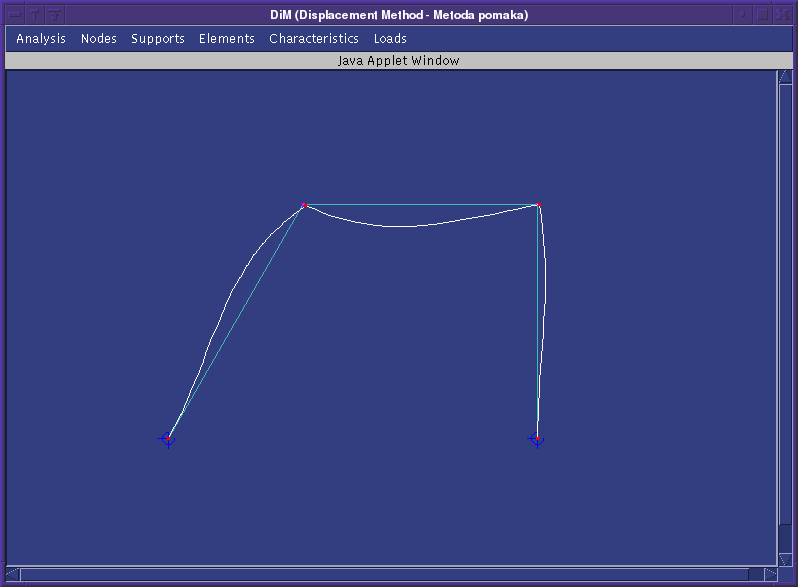Open the Nodes menu

(99, 39)
